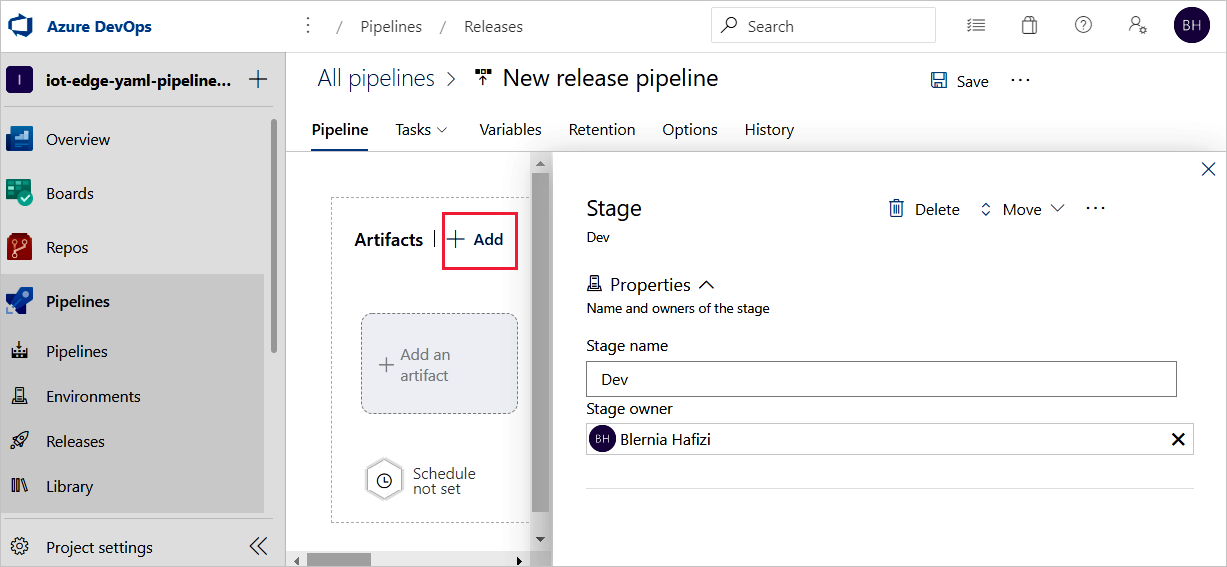Screen dimensions: 1227x567
Task: Click the Stage name input field
Action: (881, 380)
